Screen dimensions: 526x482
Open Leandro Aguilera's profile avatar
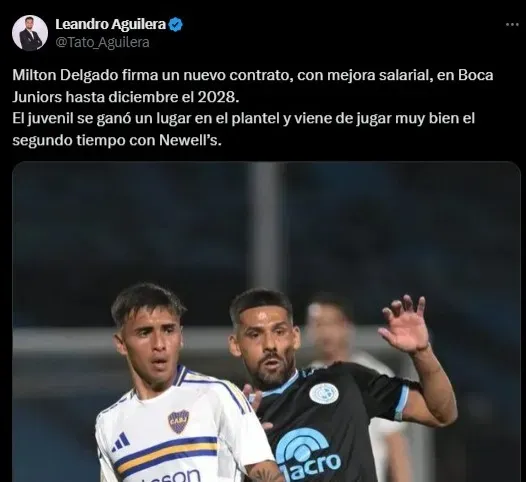[x=30, y=33]
